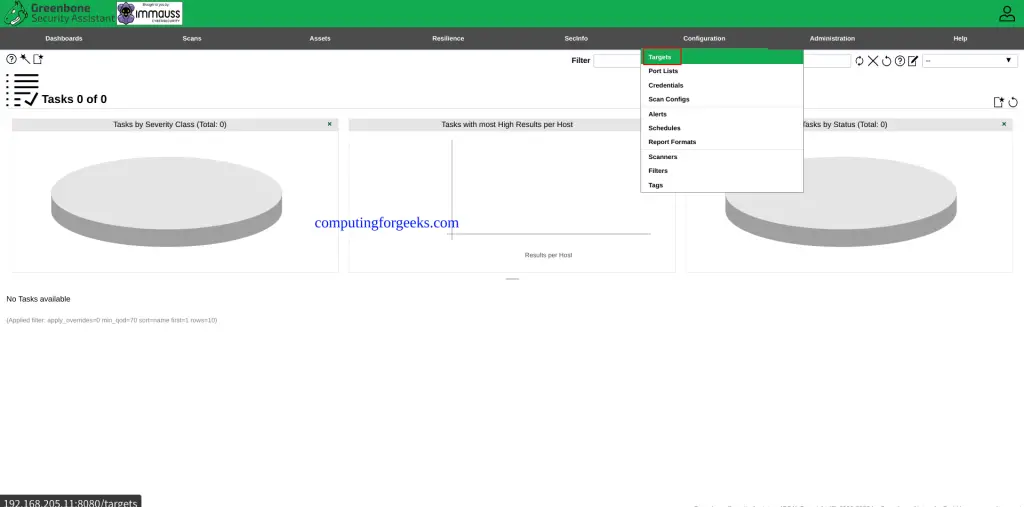Open the filter help question mark icon
The image size is (1024, 507).
pyautogui.click(x=900, y=61)
